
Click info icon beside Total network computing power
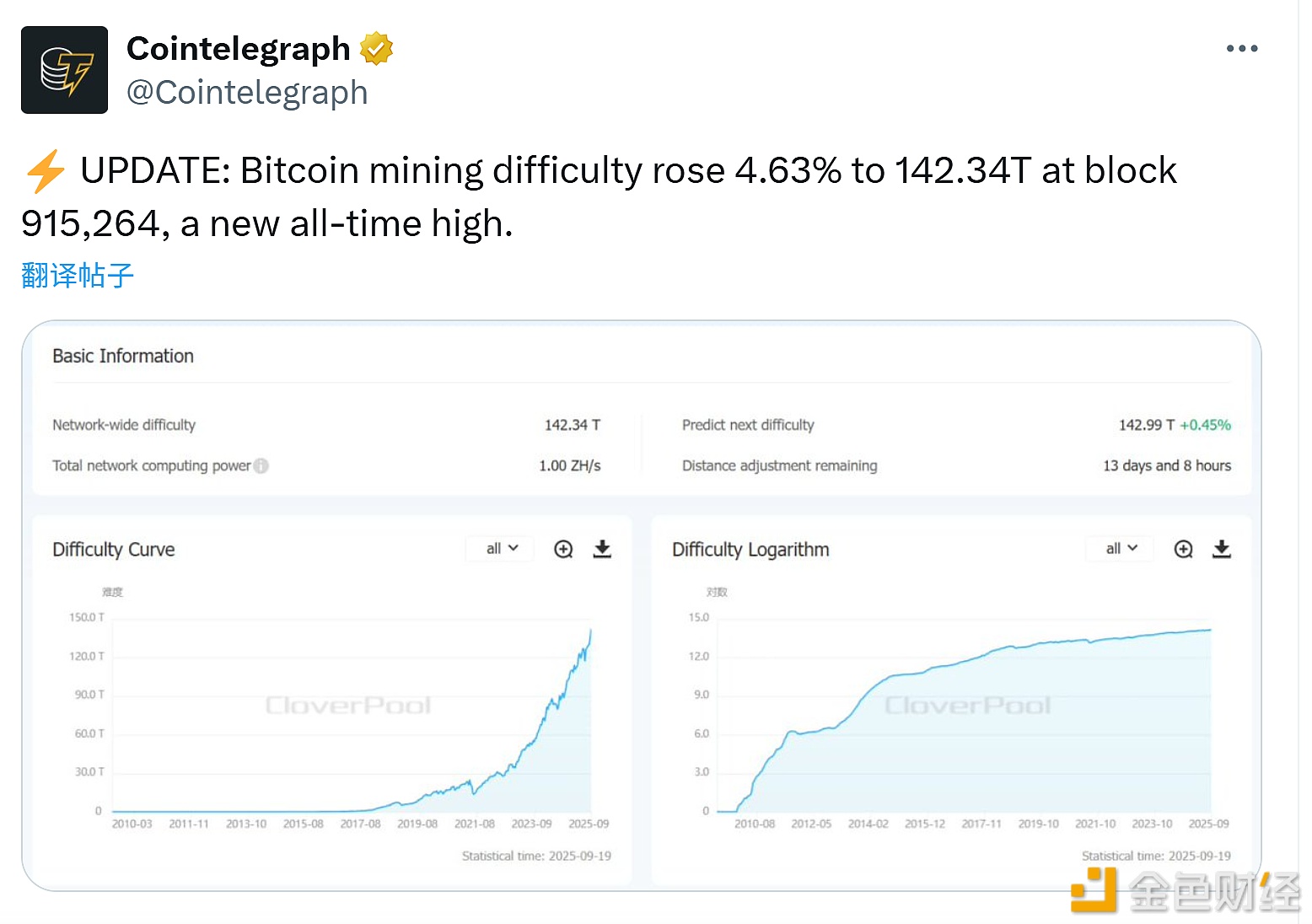(x=261, y=465)
